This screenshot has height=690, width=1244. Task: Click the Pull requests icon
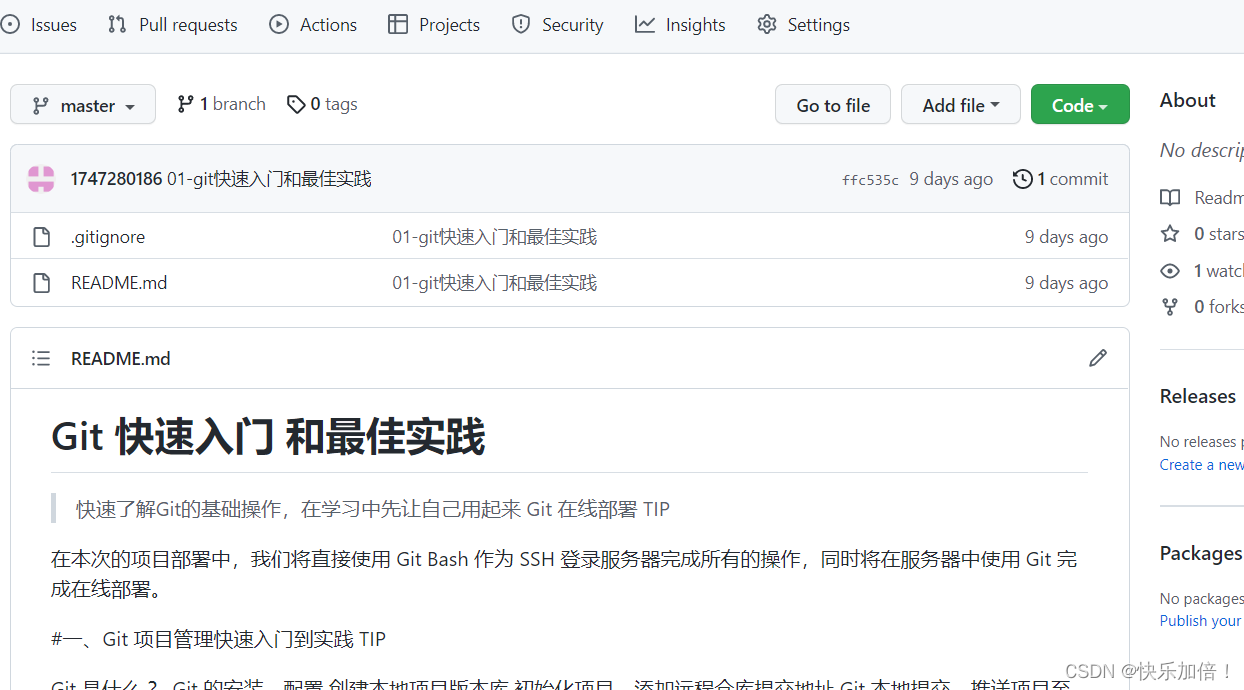point(117,25)
